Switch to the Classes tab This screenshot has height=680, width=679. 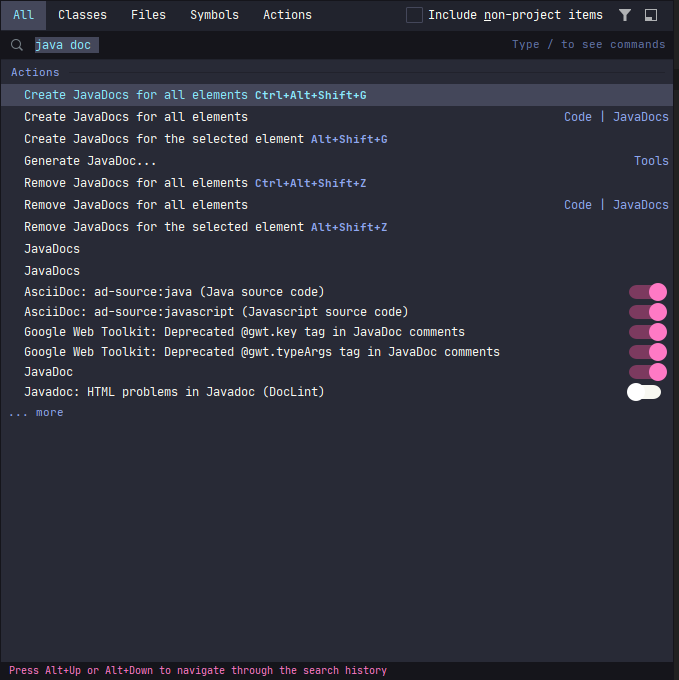pyautogui.click(x=82, y=15)
